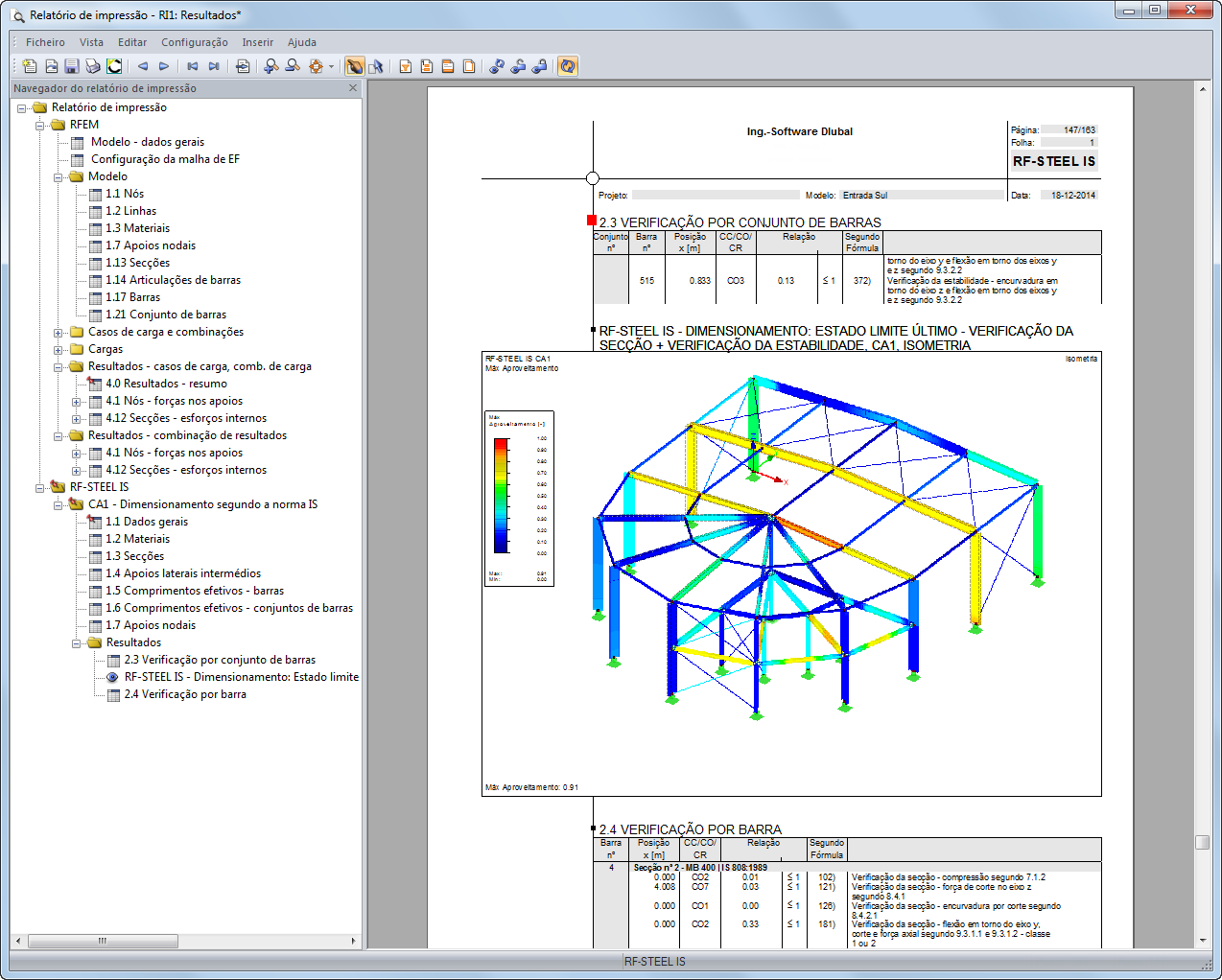Click the floppy disk save icon
This screenshot has height=980, width=1222.
point(71,66)
